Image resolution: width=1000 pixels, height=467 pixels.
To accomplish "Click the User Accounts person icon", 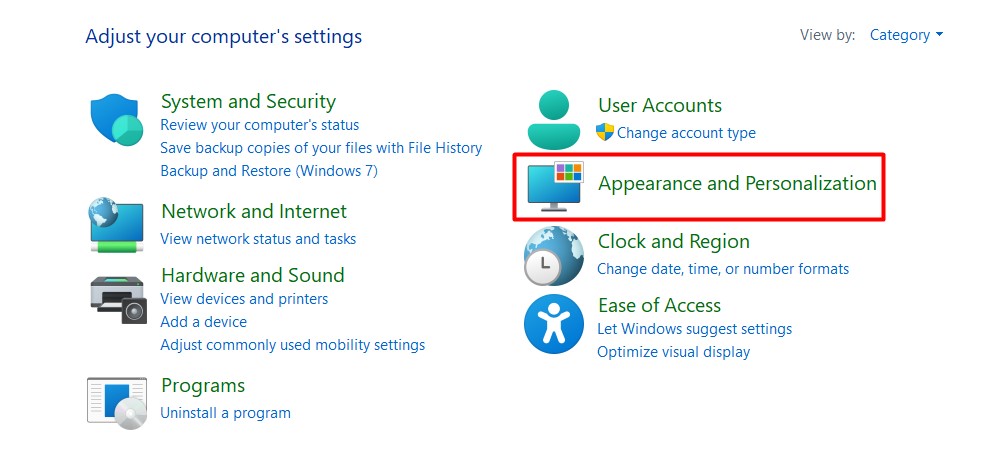I will 553,119.
